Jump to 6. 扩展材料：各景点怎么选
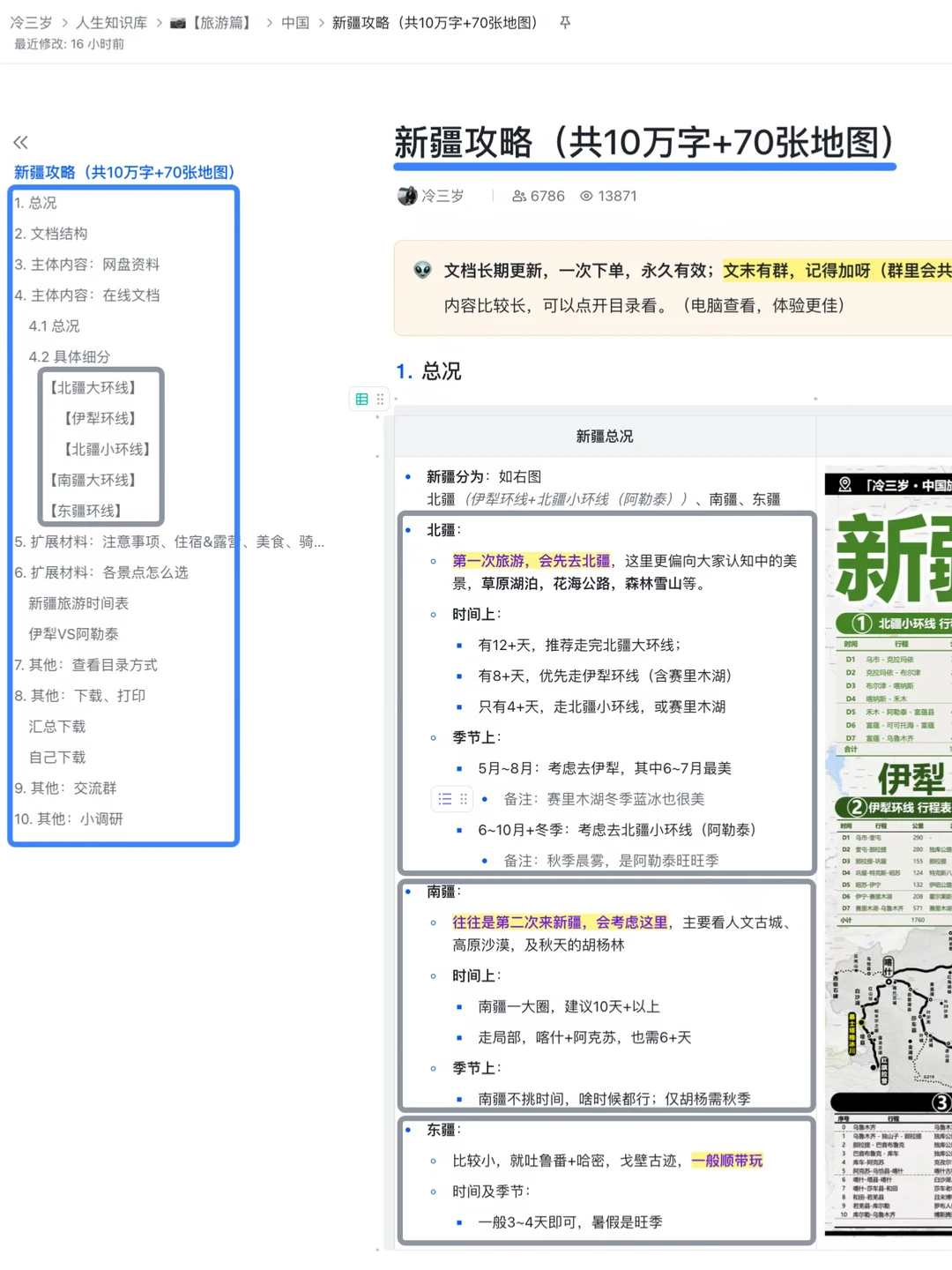This screenshot has height=1270, width=952. click(x=100, y=573)
